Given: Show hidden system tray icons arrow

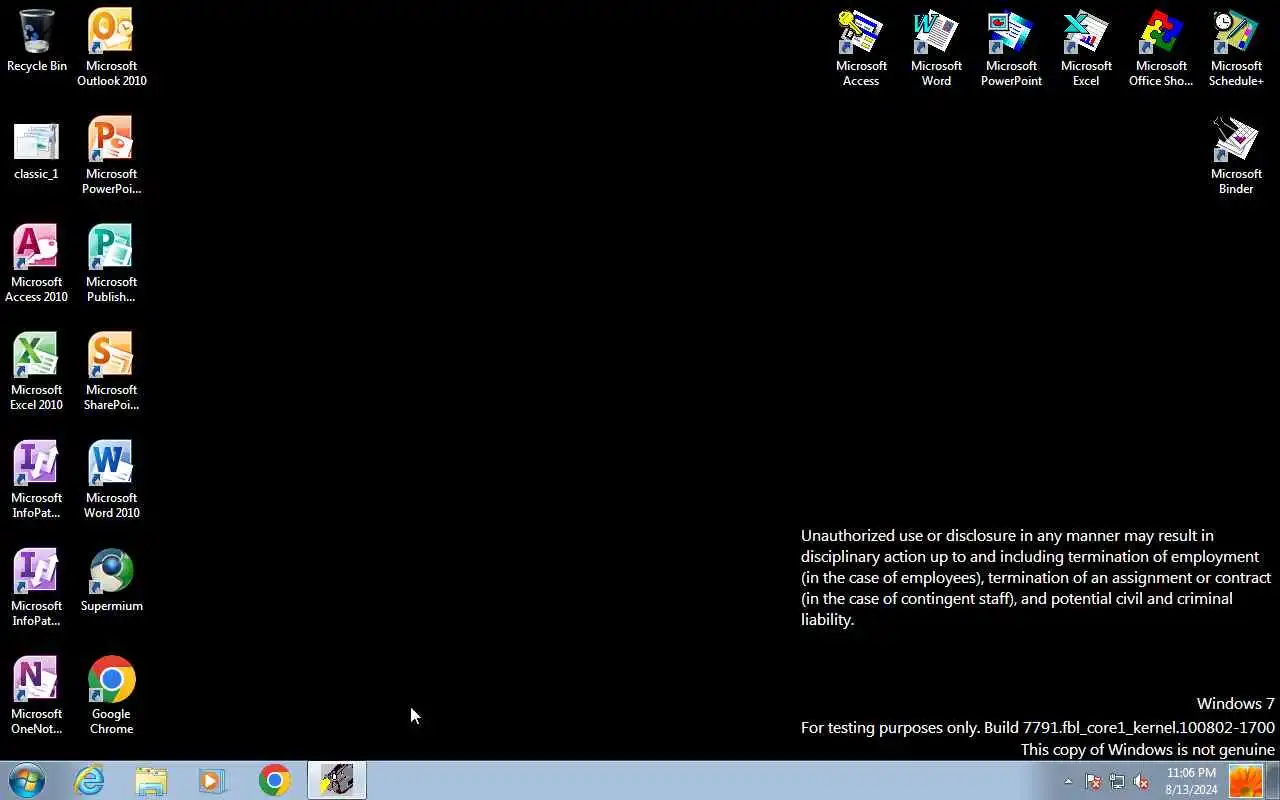Looking at the screenshot, I should (x=1068, y=781).
